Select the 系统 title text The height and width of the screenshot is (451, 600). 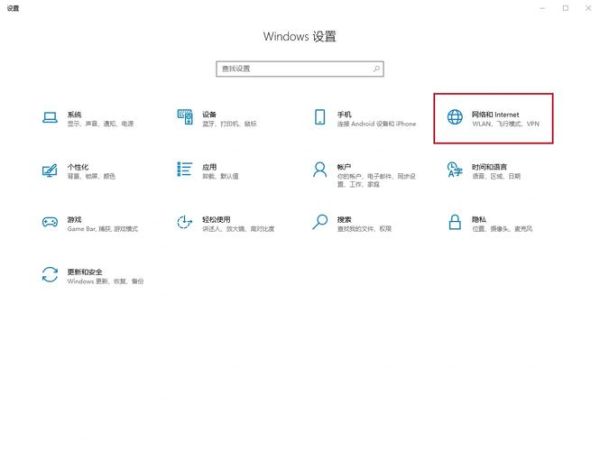[x=74, y=114]
